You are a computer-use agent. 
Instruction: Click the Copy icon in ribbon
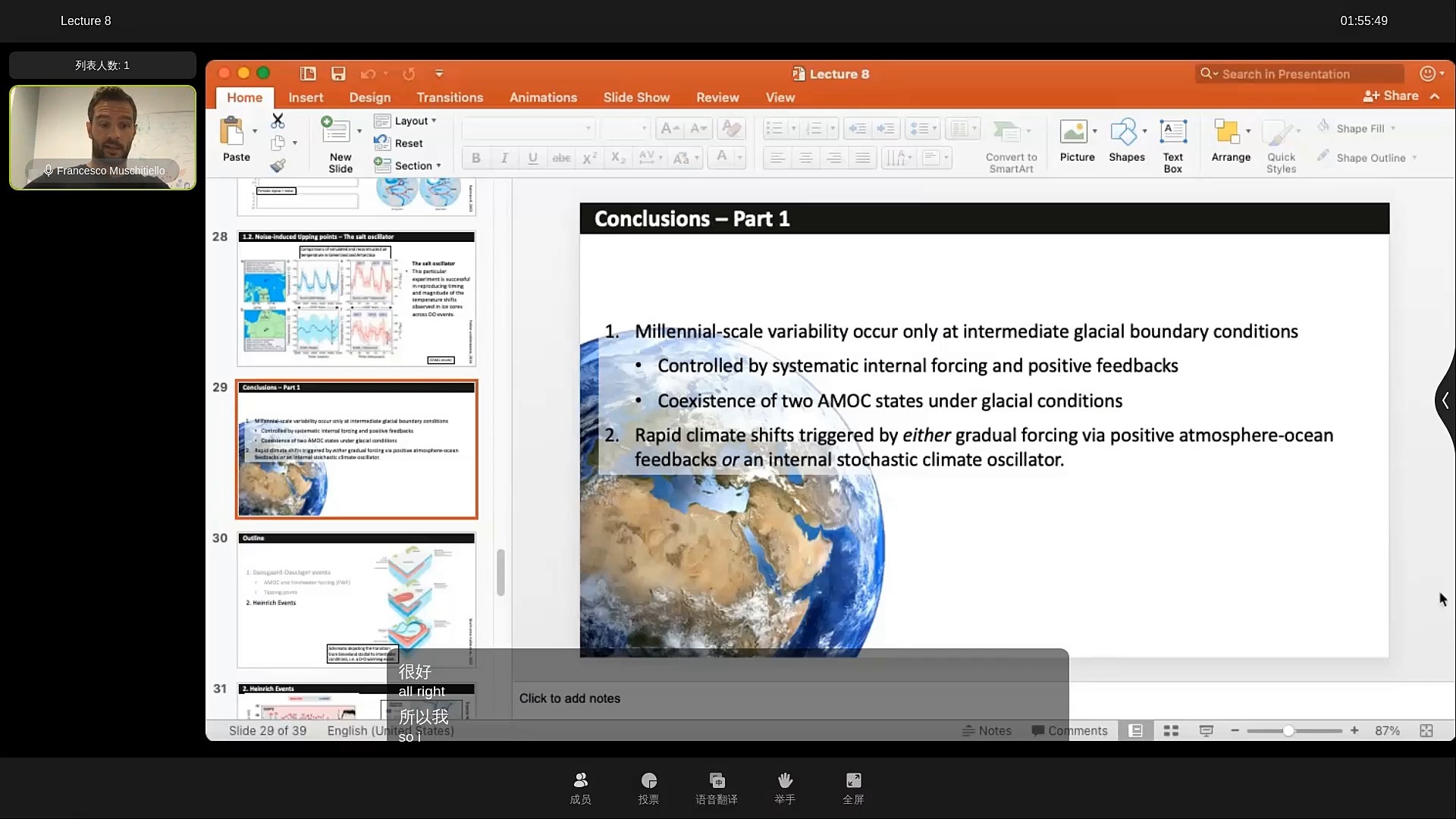pyautogui.click(x=278, y=143)
